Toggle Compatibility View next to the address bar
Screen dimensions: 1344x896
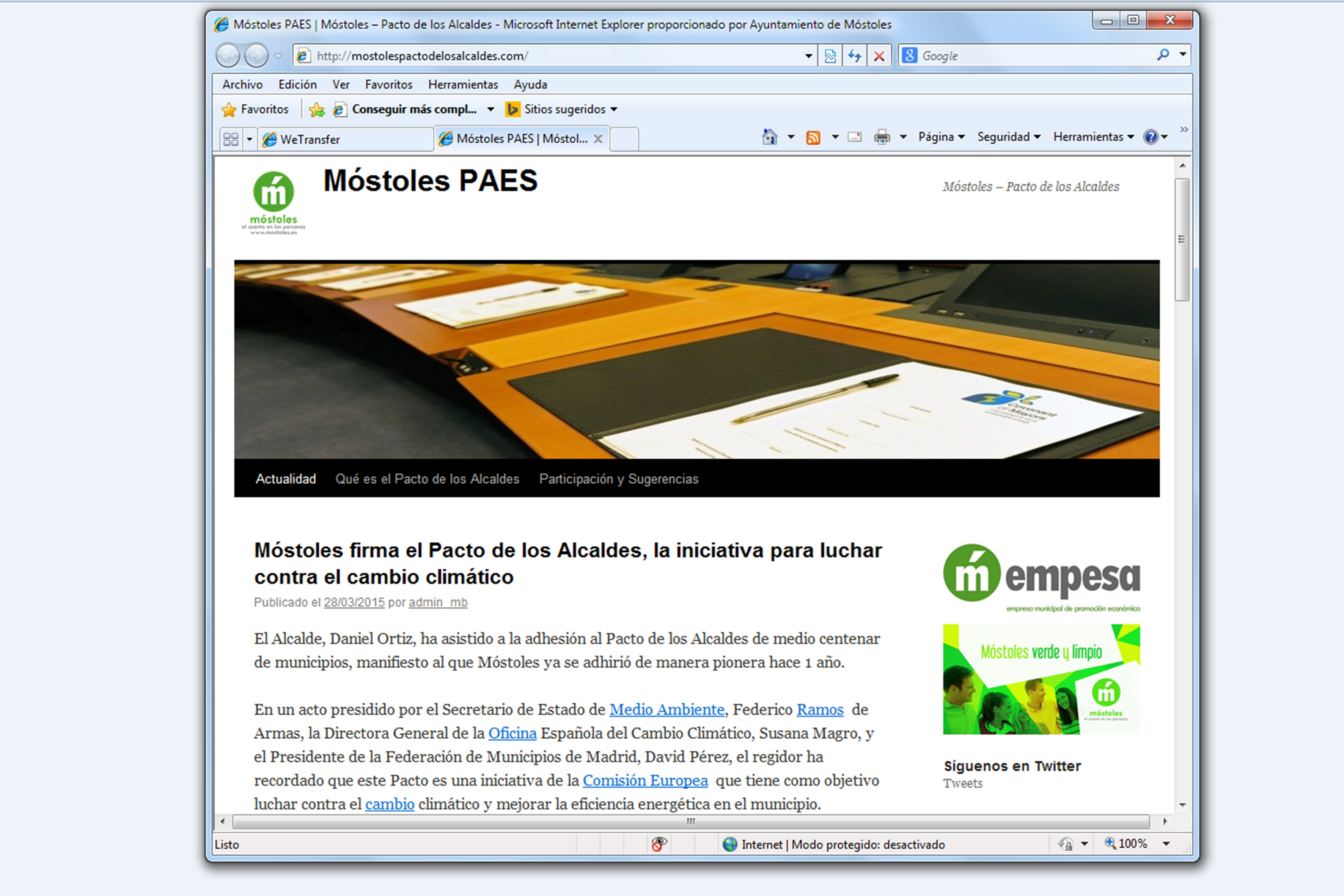coord(830,55)
